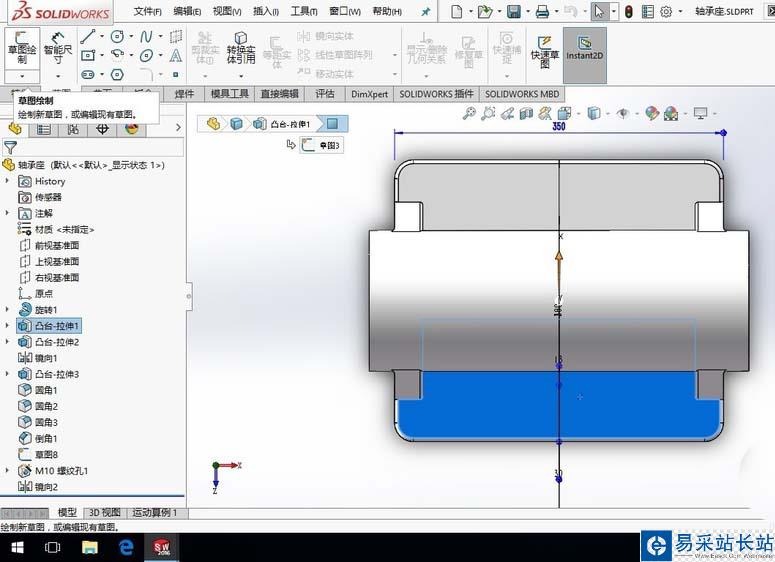Image resolution: width=775 pixels, height=562 pixels.
Task: Click Zoom to Fit in view toolbar
Action: [x=469, y=113]
